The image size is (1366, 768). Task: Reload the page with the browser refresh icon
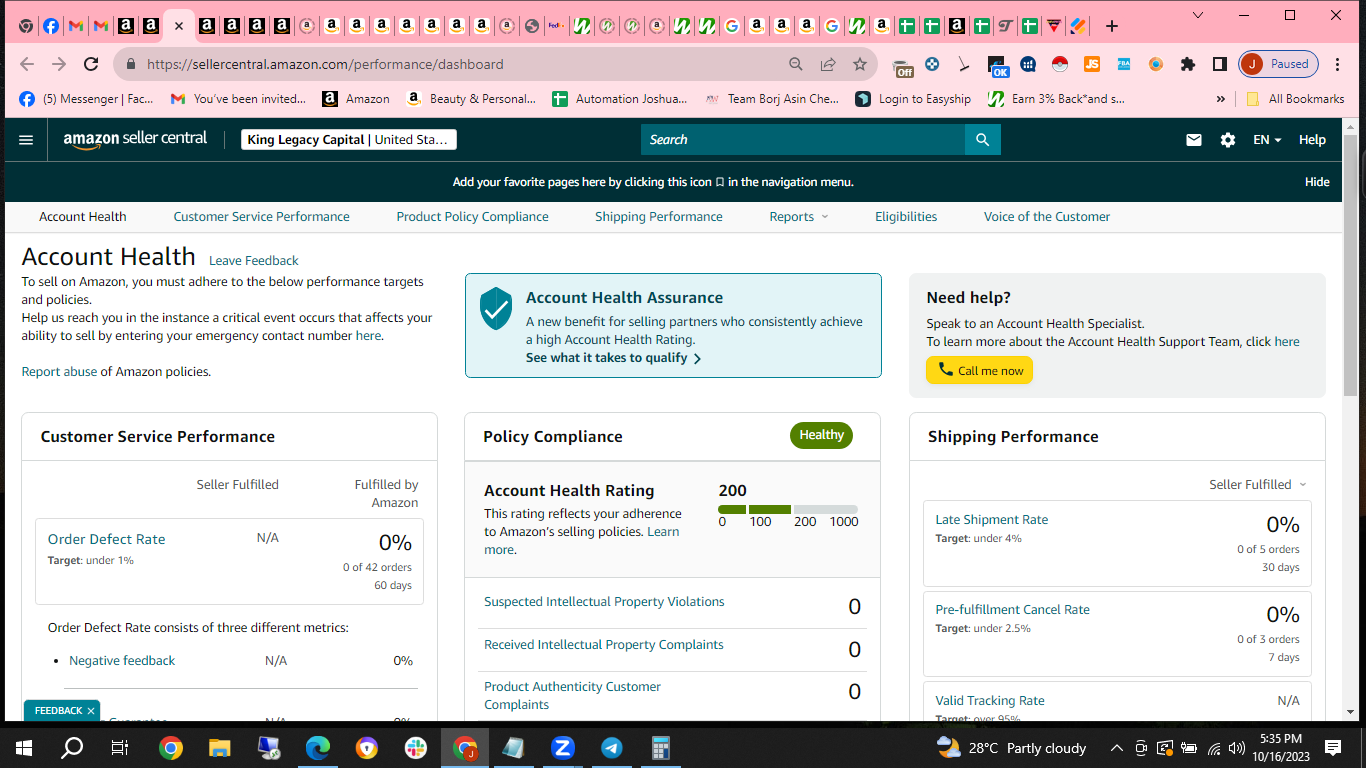point(91,64)
